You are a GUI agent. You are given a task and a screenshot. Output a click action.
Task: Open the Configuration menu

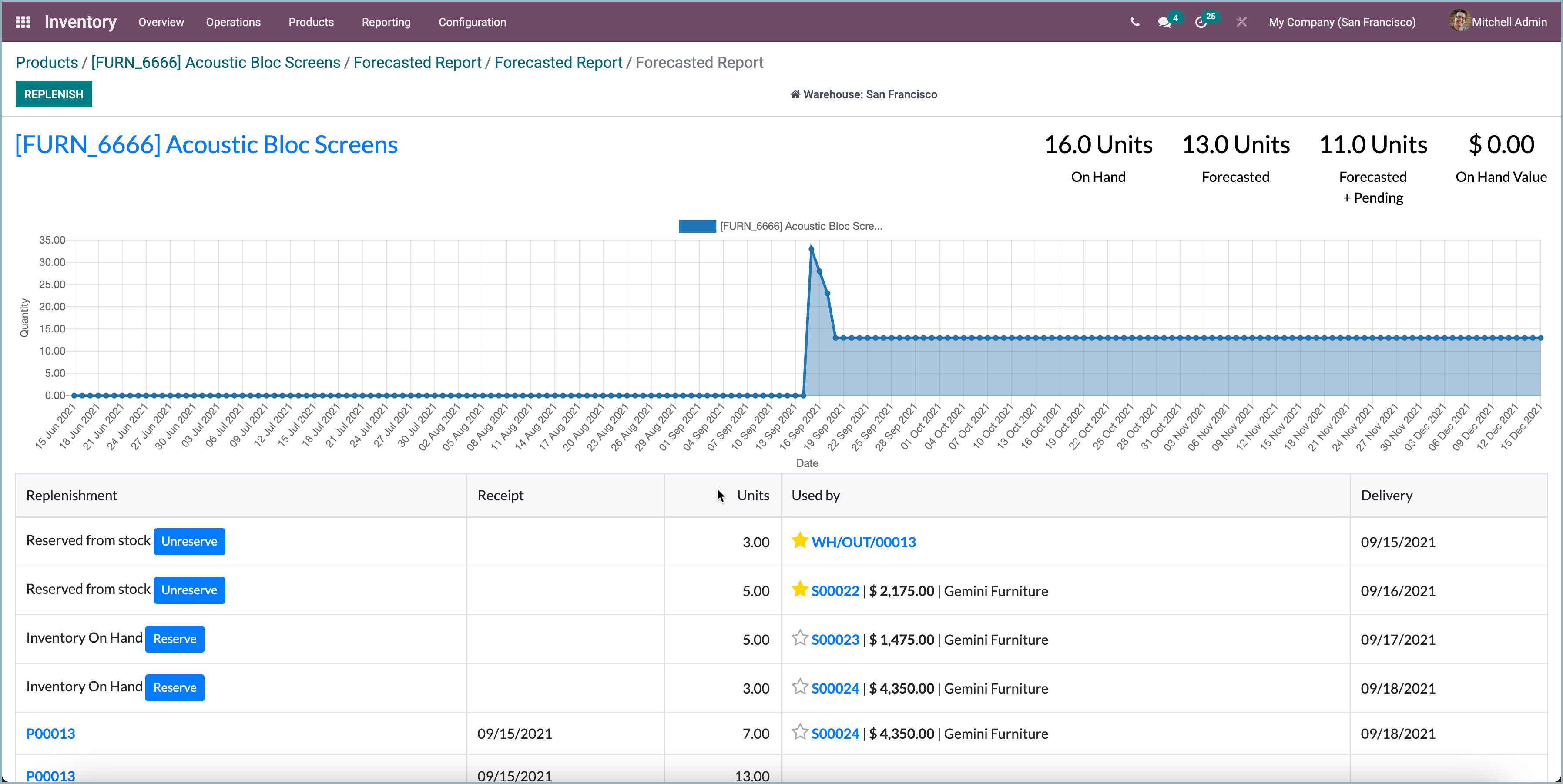coord(472,22)
